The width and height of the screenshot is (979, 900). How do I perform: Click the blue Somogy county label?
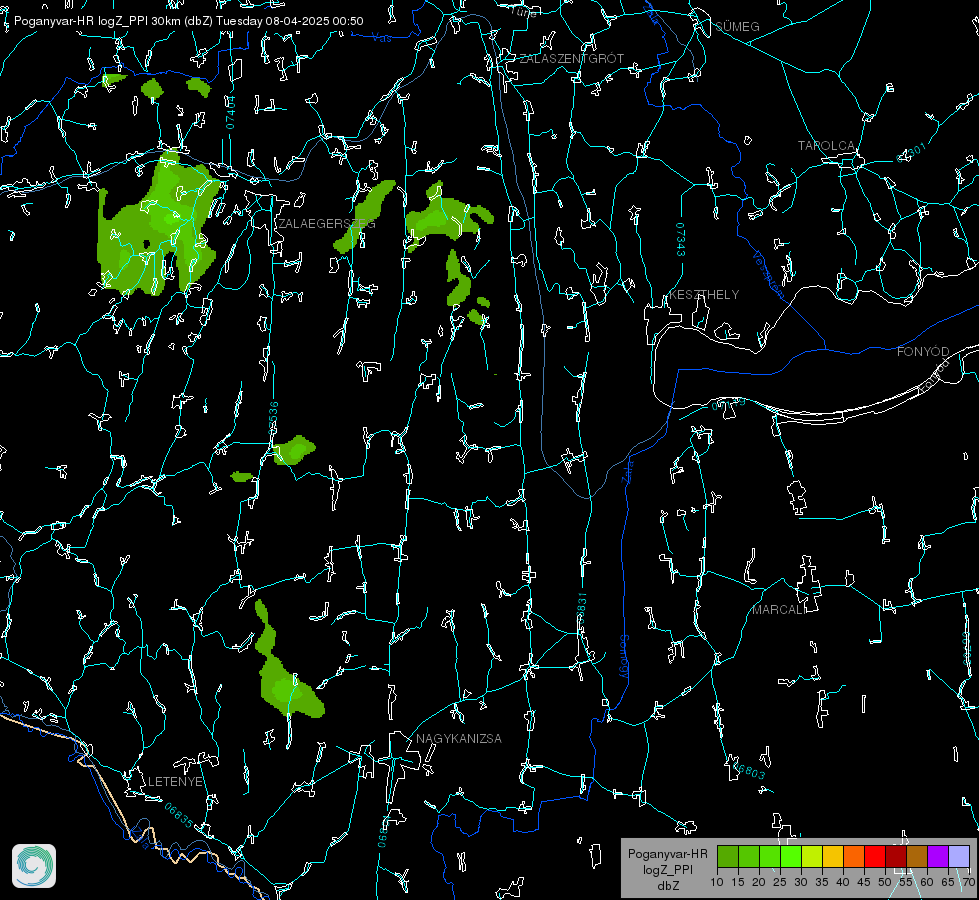(x=623, y=657)
